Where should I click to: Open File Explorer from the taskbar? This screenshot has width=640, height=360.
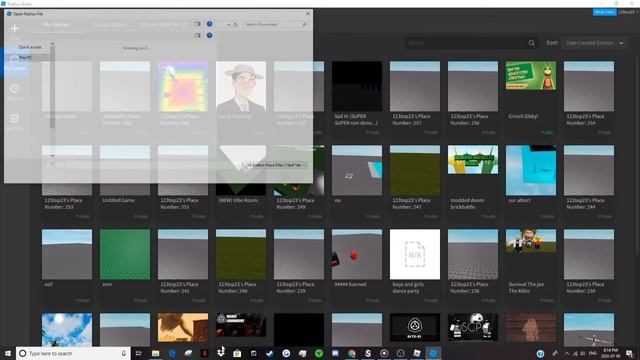(x=156, y=353)
